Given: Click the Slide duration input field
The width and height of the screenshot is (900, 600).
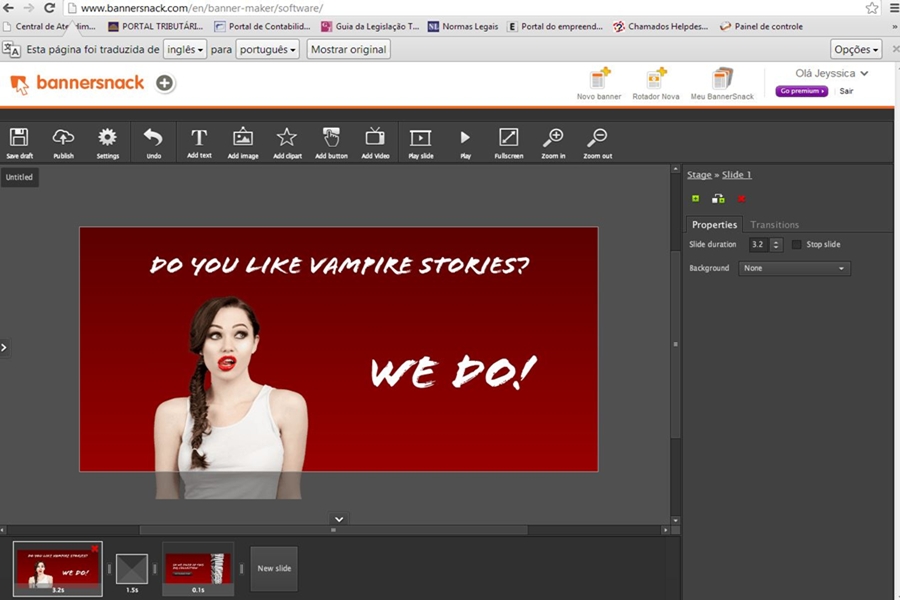Looking at the screenshot, I should coord(759,245).
